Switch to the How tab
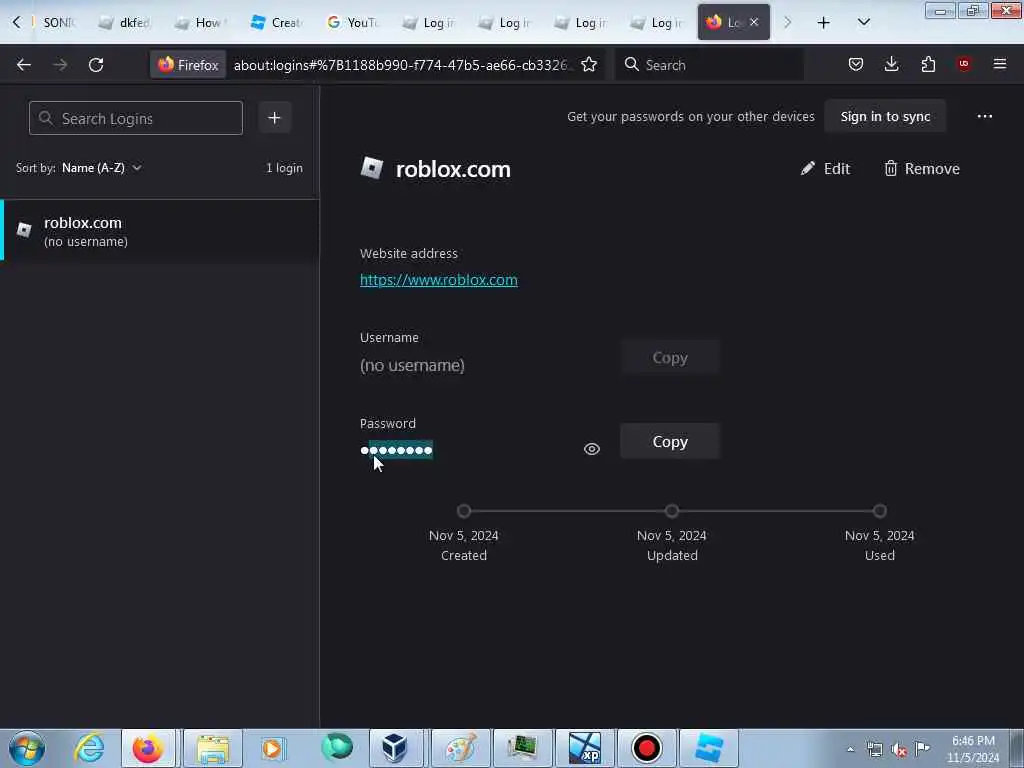 [x=202, y=23]
